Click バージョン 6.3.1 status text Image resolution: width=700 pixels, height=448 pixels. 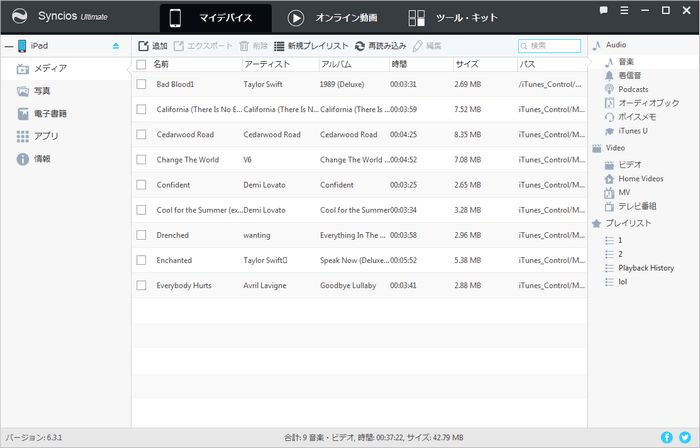34,438
